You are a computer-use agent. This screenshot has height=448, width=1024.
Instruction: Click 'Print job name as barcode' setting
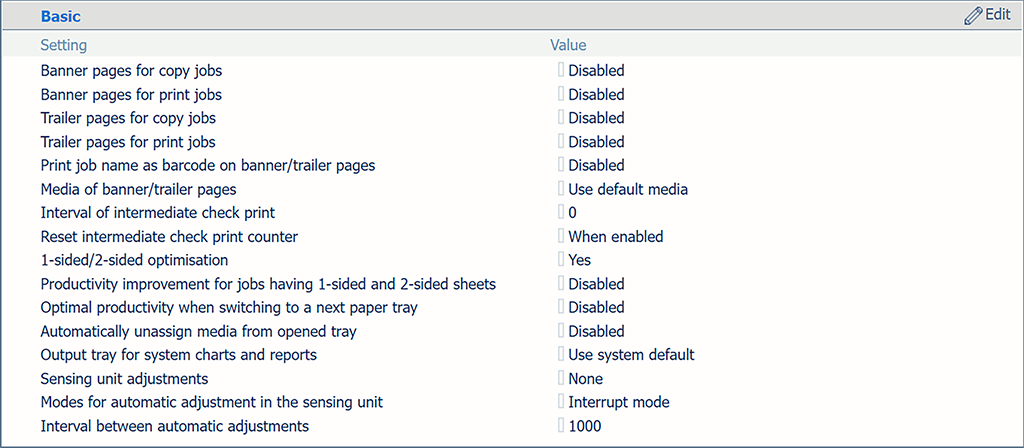(208, 165)
